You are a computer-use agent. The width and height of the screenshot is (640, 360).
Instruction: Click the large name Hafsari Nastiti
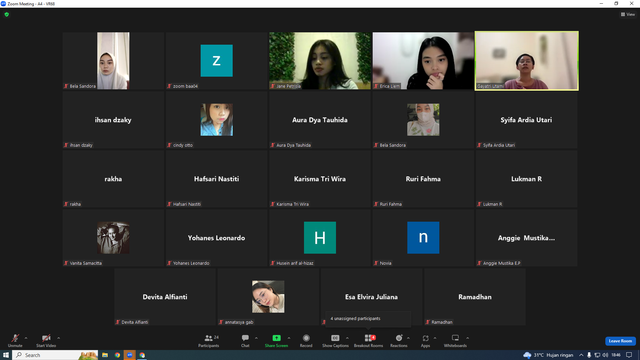217,179
